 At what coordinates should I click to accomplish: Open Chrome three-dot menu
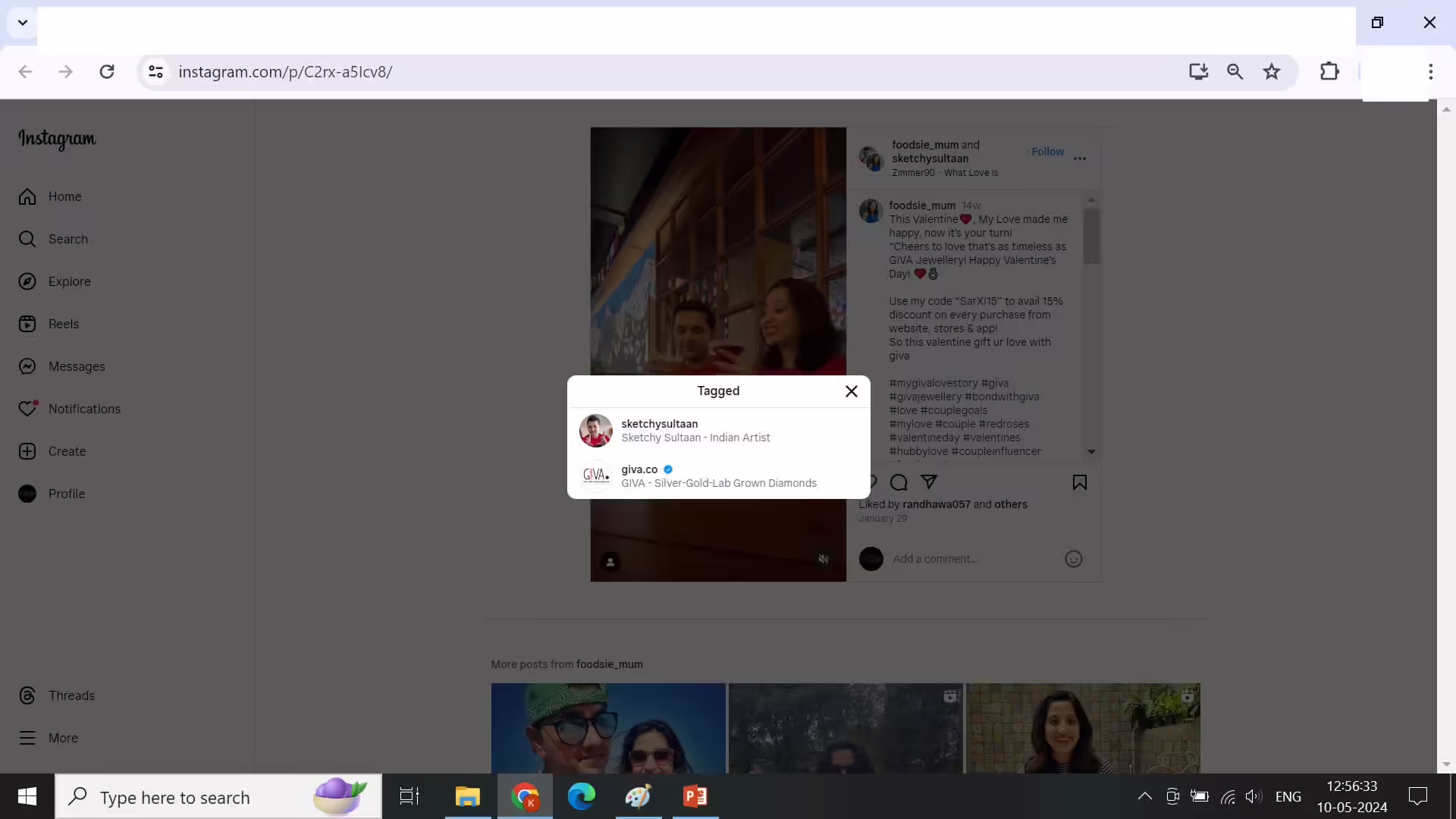click(x=1430, y=71)
